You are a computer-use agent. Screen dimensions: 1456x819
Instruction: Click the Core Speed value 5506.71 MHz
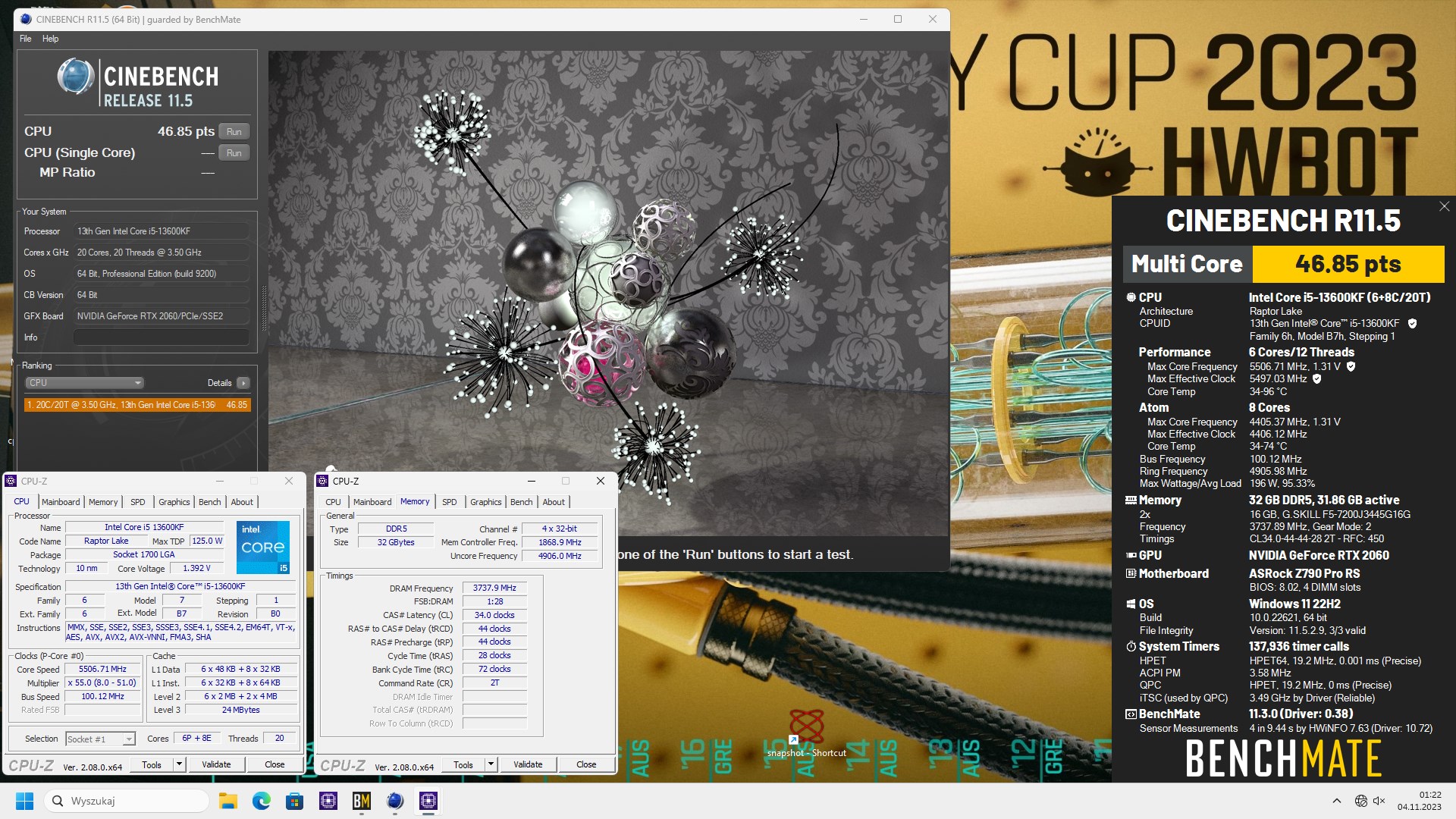(x=102, y=670)
